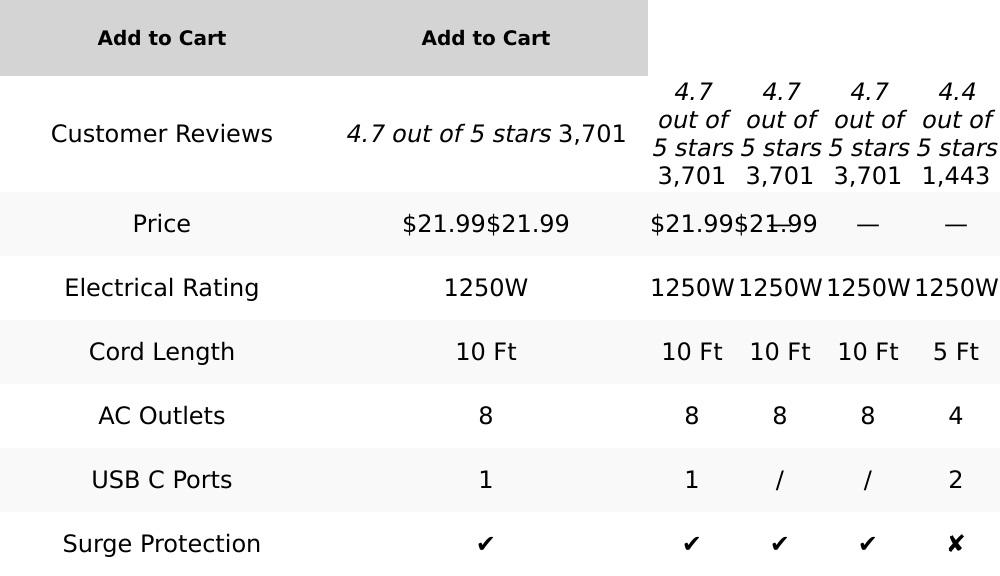Click the AC Outlets value 4
The width and height of the screenshot is (1000, 576).
pyautogui.click(x=955, y=416)
